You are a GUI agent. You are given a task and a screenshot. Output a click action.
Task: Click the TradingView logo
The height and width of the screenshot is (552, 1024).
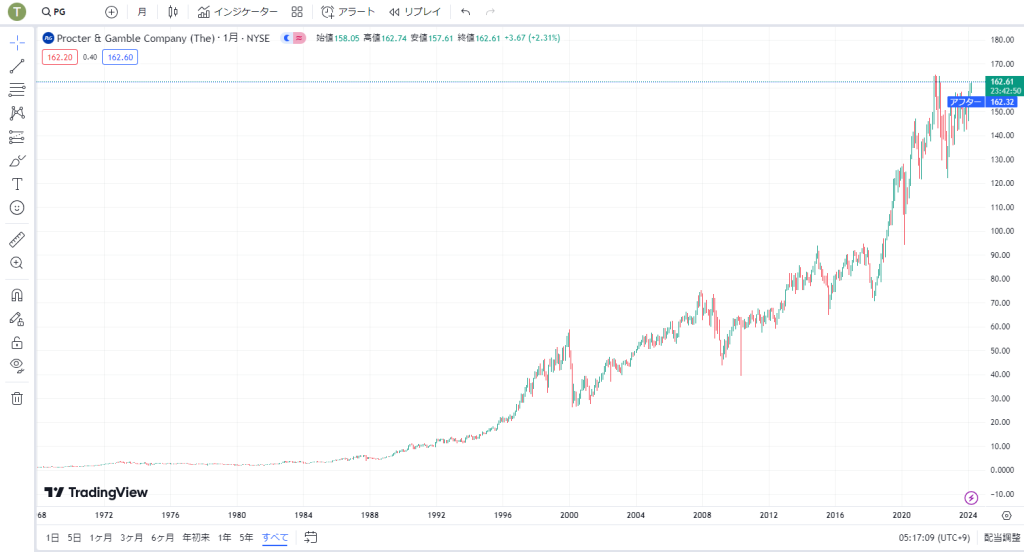click(x=96, y=493)
